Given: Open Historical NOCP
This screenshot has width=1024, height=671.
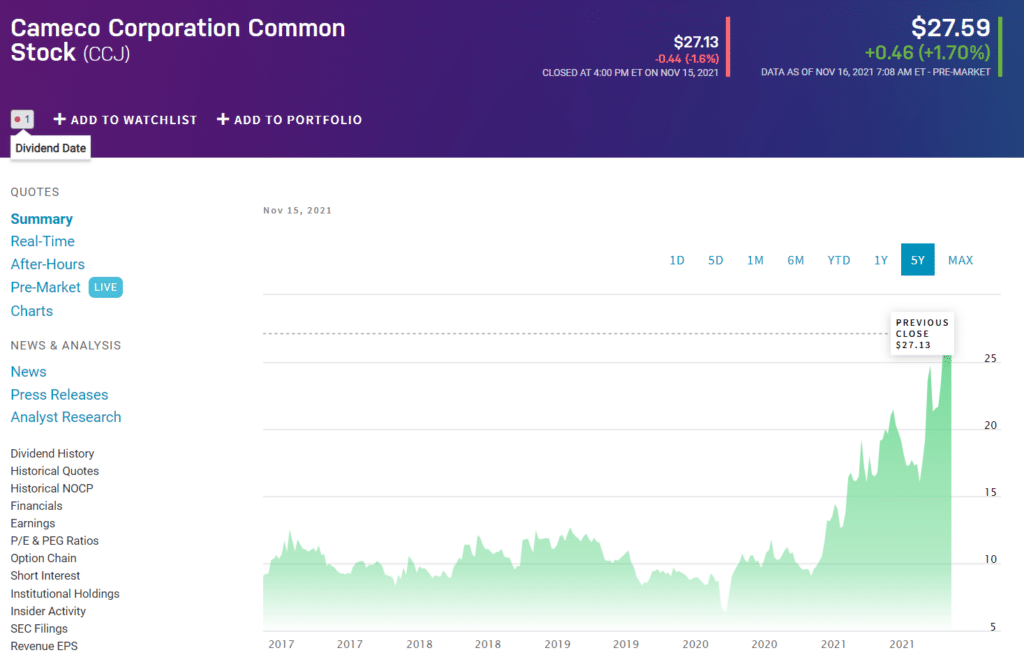Looking at the screenshot, I should coord(52,489).
